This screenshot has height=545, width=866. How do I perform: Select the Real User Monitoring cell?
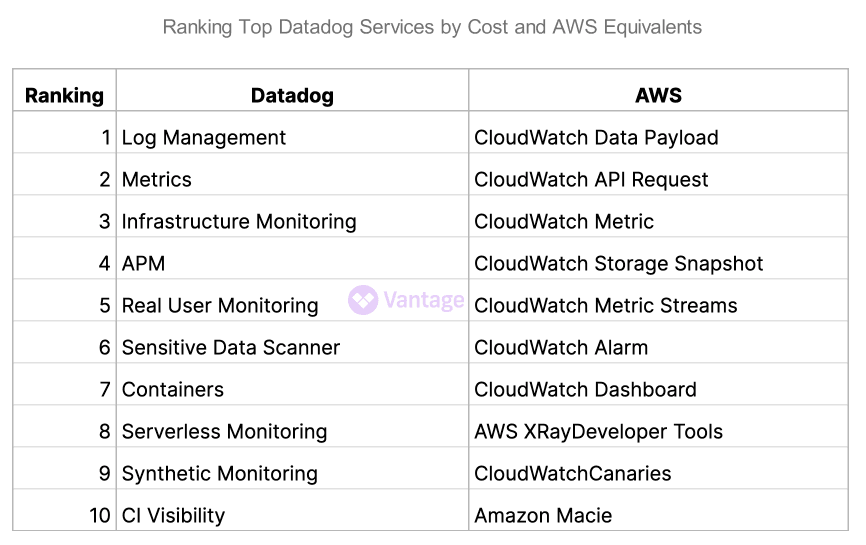point(220,306)
